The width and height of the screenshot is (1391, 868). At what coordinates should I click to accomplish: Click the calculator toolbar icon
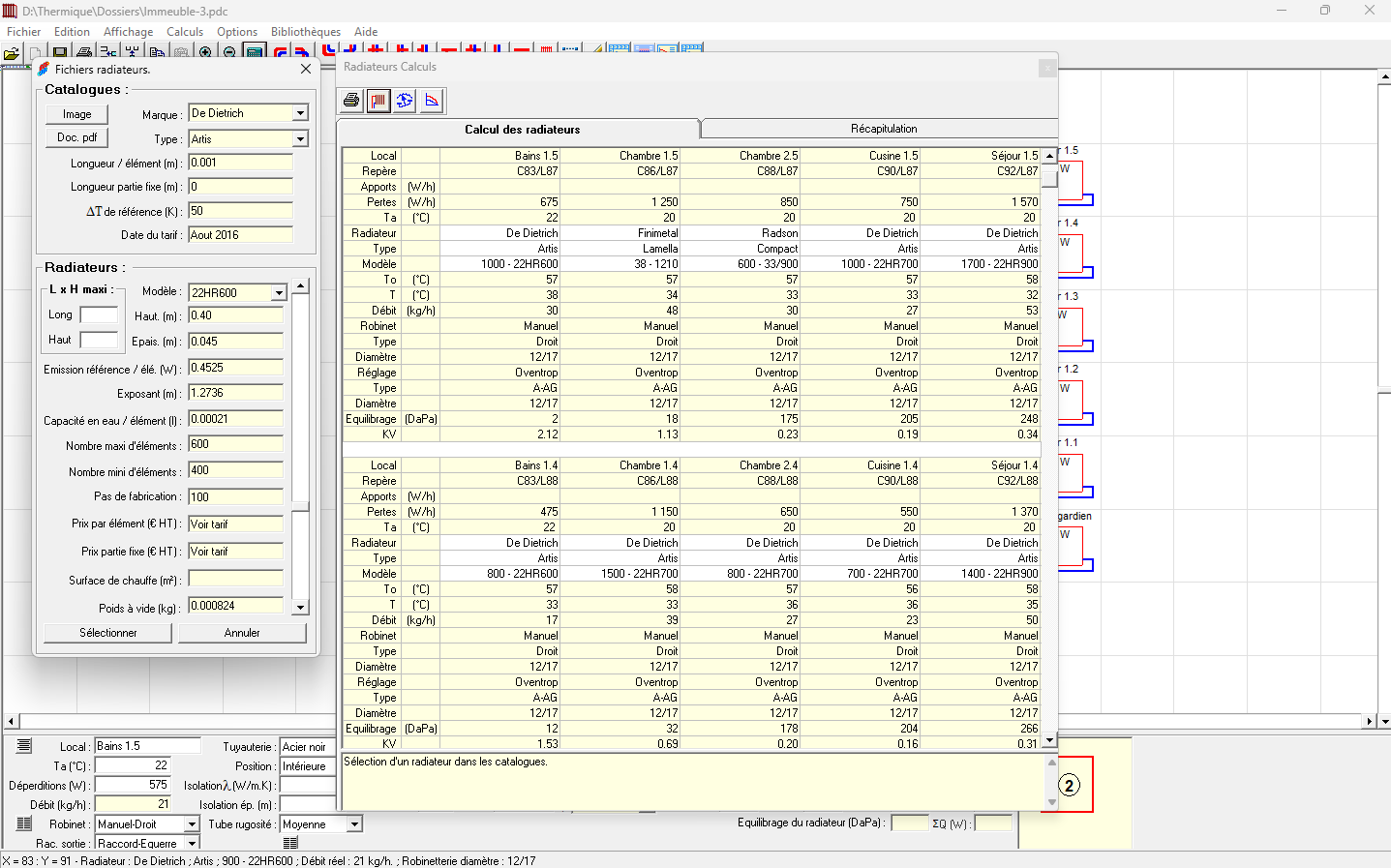(254, 53)
